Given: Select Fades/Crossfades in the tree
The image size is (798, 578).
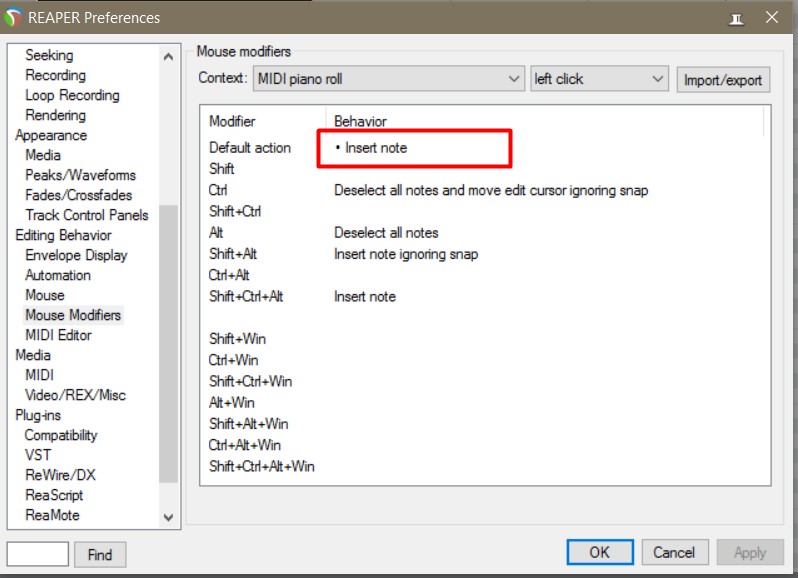Looking at the screenshot, I should (x=78, y=195).
